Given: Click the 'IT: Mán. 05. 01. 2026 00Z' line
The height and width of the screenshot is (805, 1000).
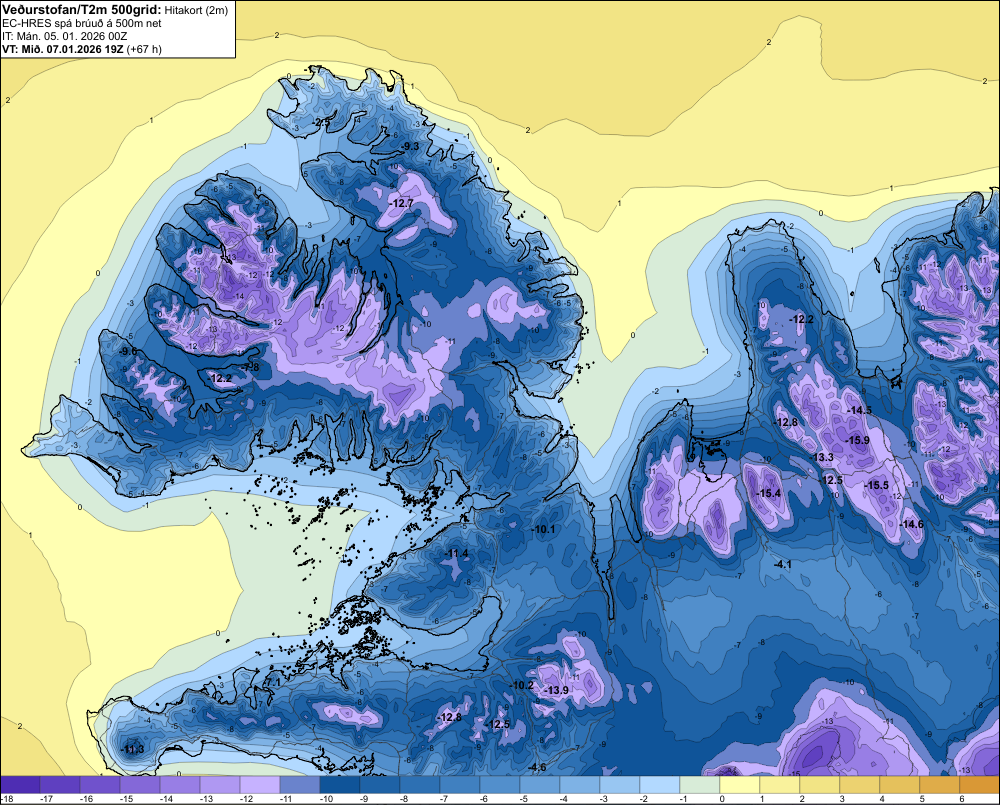Looking at the screenshot, I should tap(64, 36).
